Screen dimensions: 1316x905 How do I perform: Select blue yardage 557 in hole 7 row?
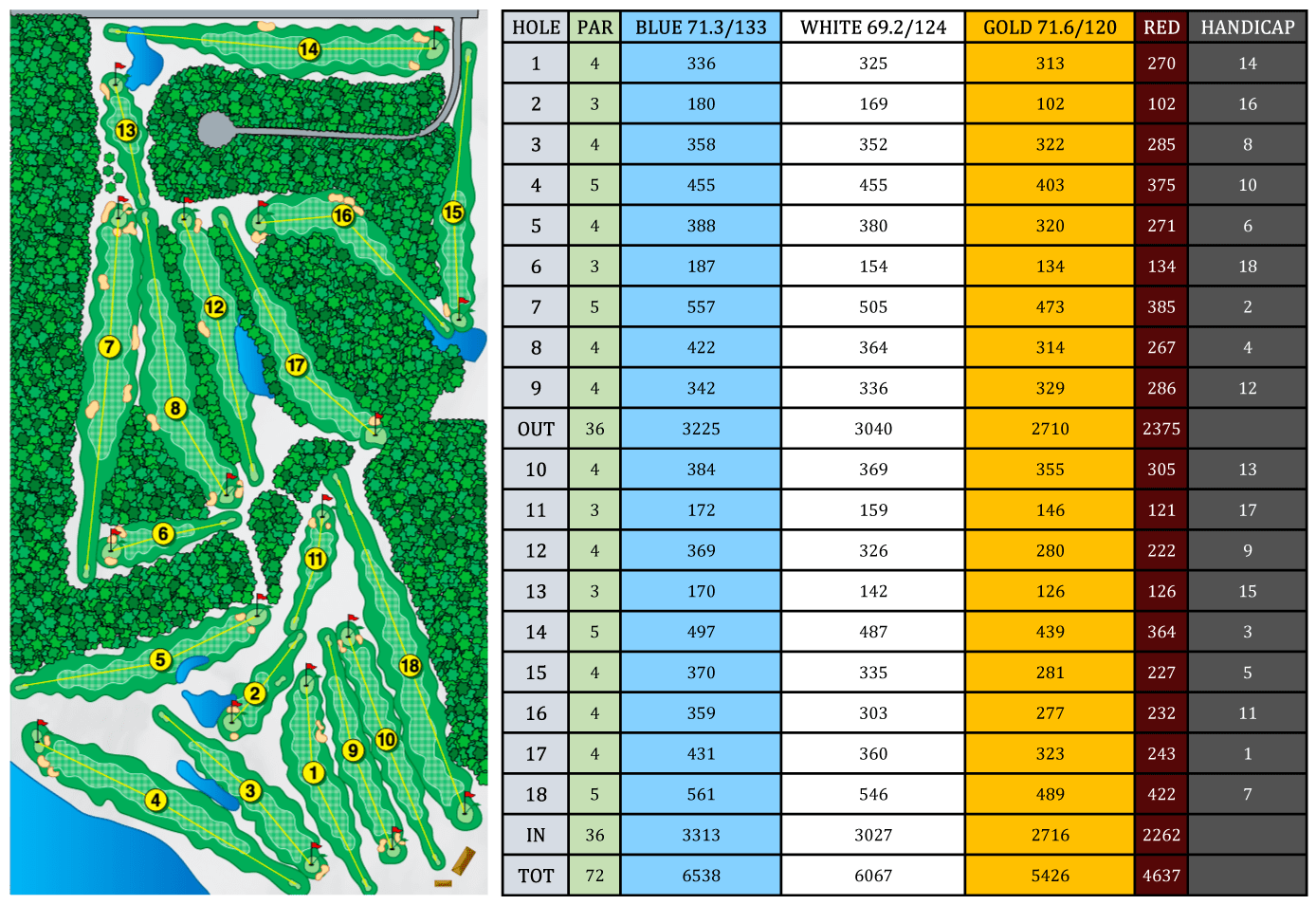pyautogui.click(x=701, y=307)
